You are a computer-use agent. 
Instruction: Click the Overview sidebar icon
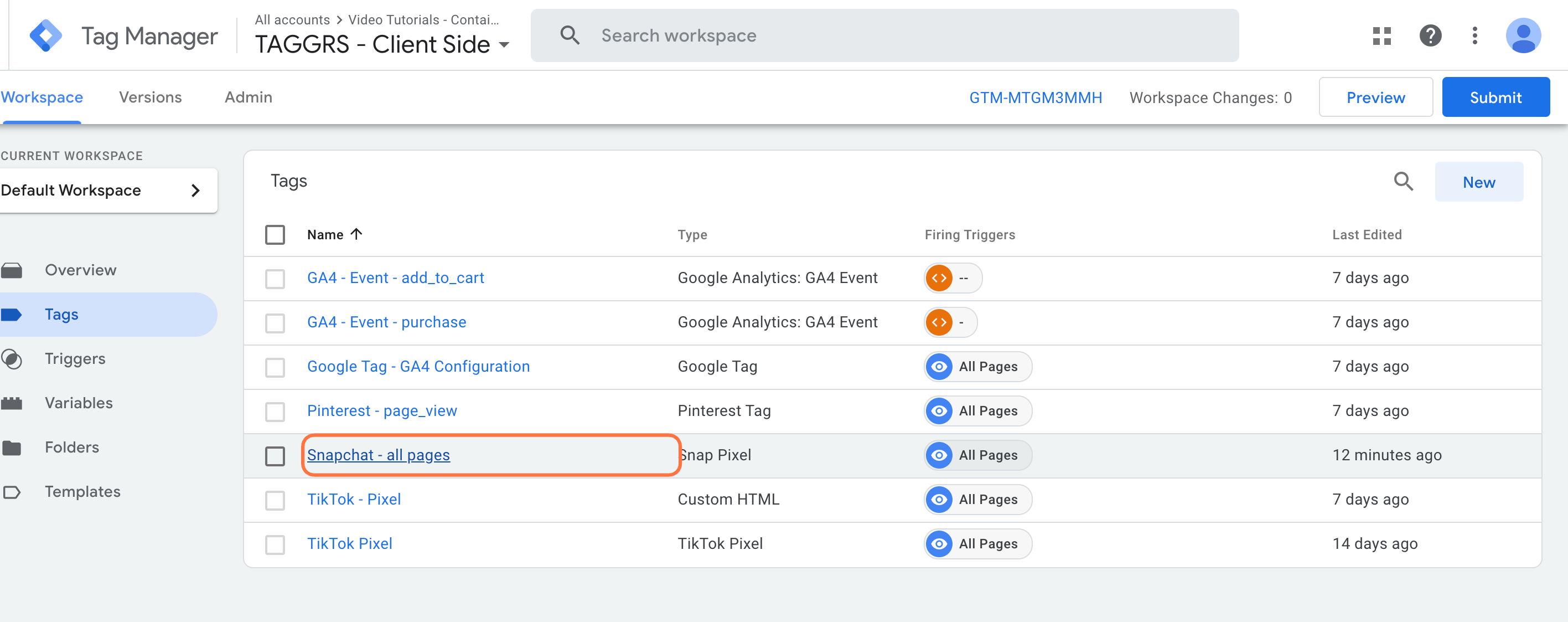tap(12, 270)
